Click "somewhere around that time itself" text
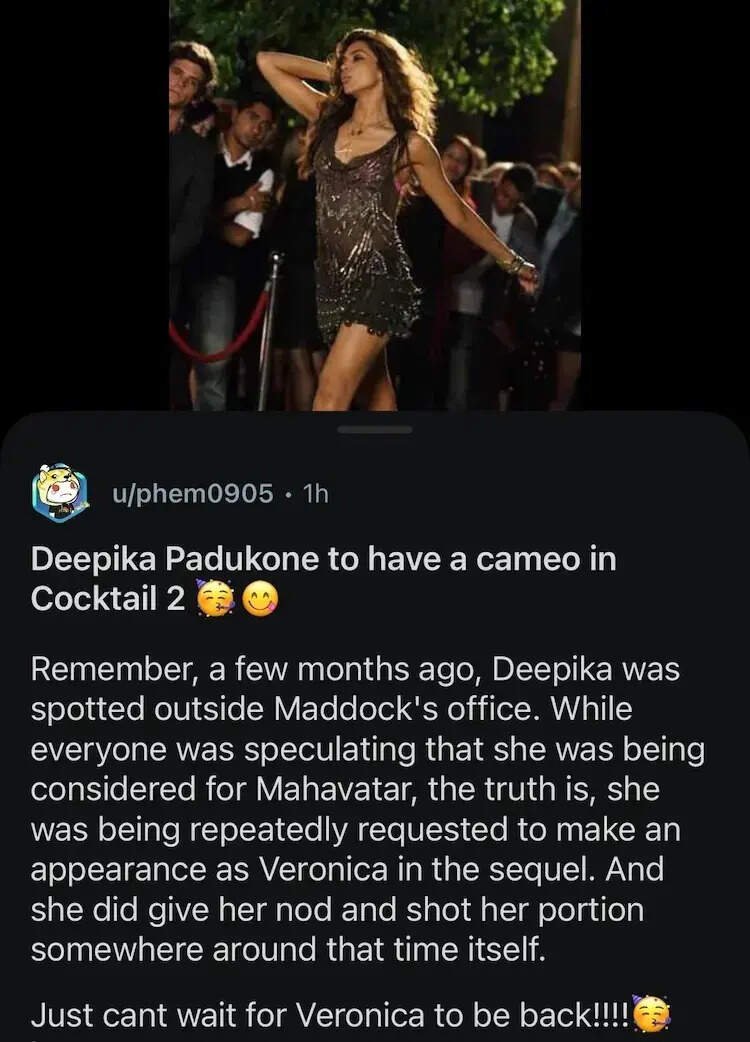Viewport: 750px width, 1042px height. click(x=290, y=948)
